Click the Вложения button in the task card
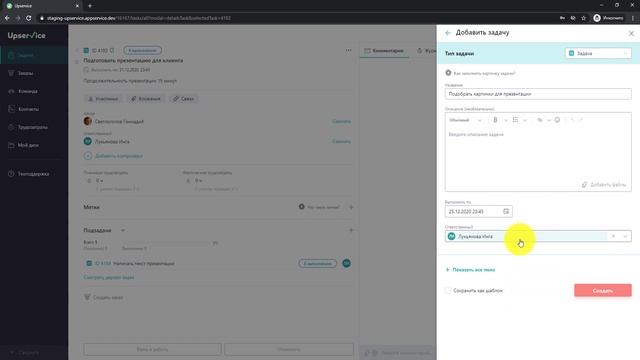The image size is (640, 360). click(145, 99)
